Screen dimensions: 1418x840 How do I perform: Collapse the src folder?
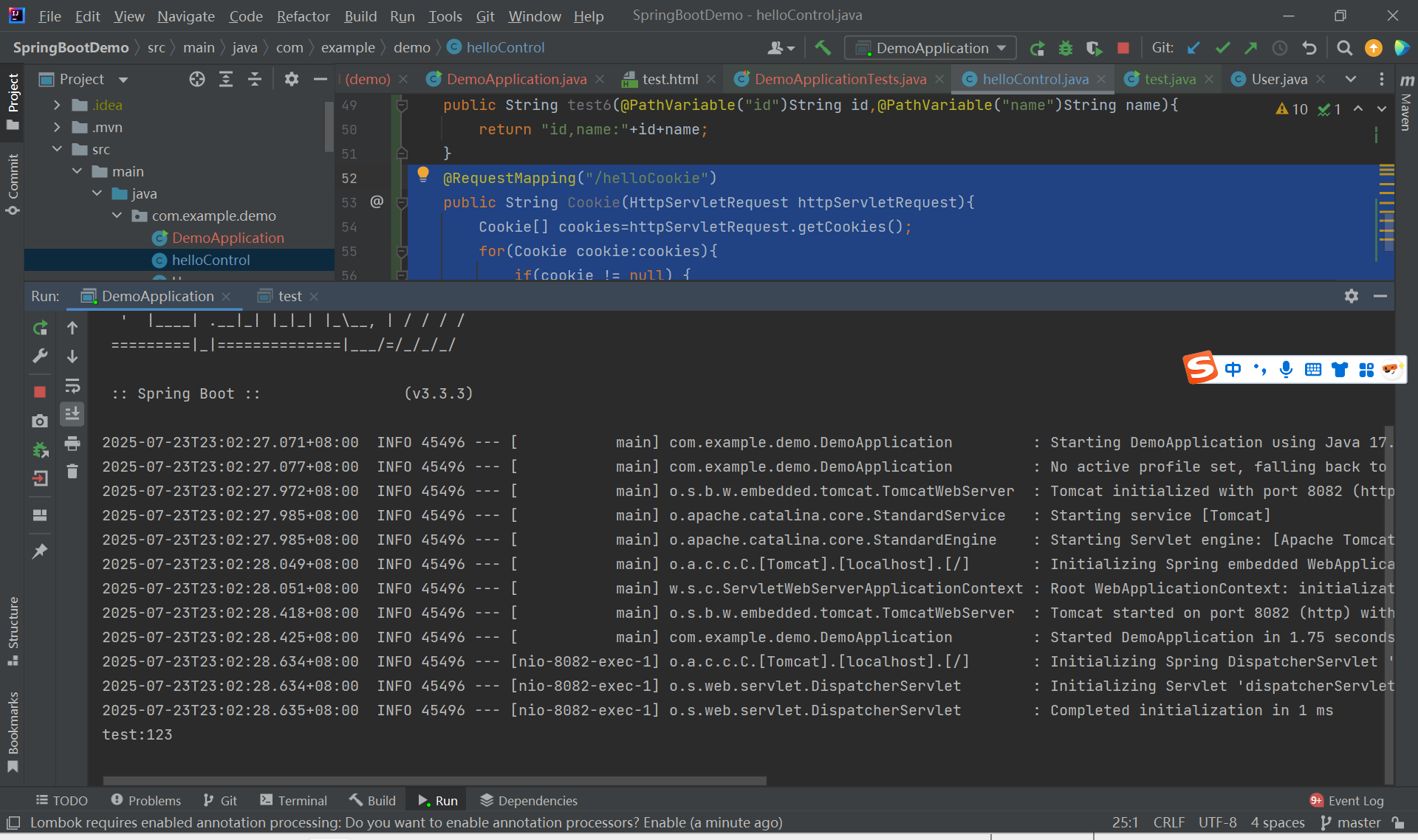click(x=57, y=149)
